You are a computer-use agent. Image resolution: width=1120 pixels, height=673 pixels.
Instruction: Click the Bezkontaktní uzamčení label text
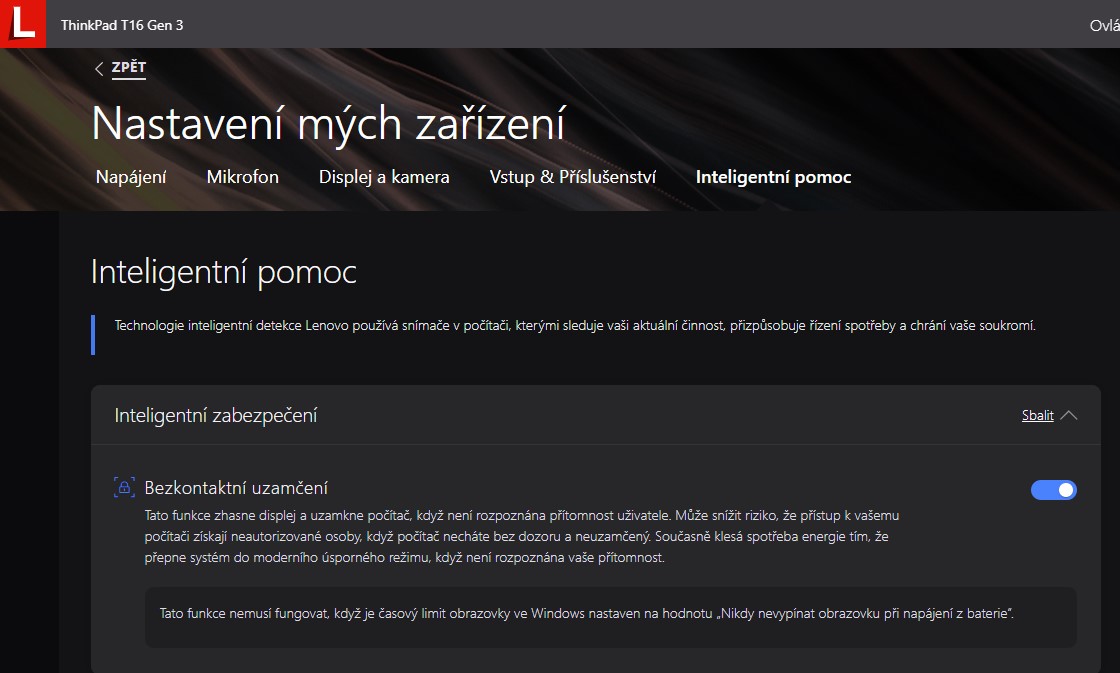pos(236,488)
